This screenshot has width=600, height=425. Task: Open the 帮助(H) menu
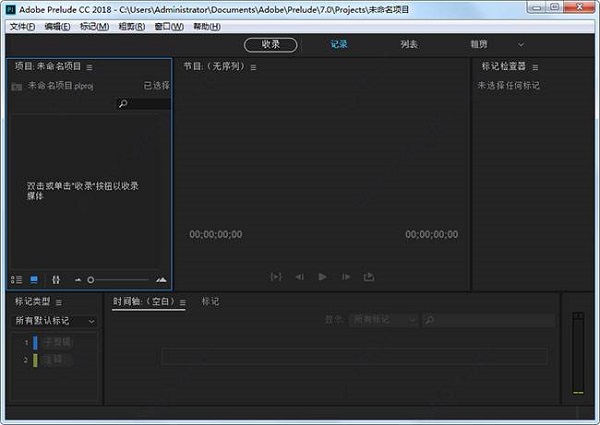(207, 26)
